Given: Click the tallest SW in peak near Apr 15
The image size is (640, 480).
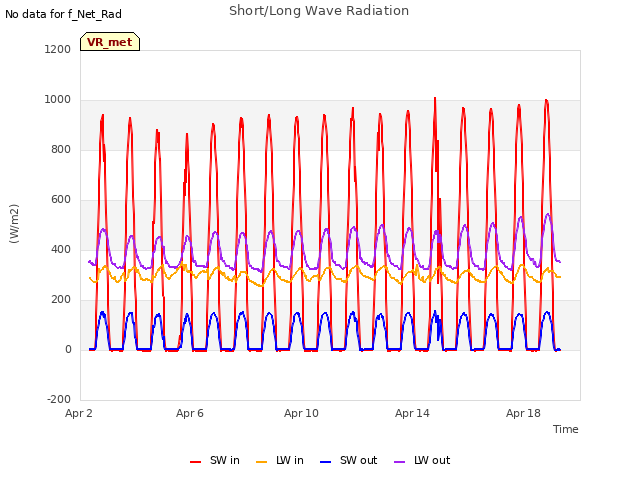Looking at the screenshot, I should click(x=435, y=98).
